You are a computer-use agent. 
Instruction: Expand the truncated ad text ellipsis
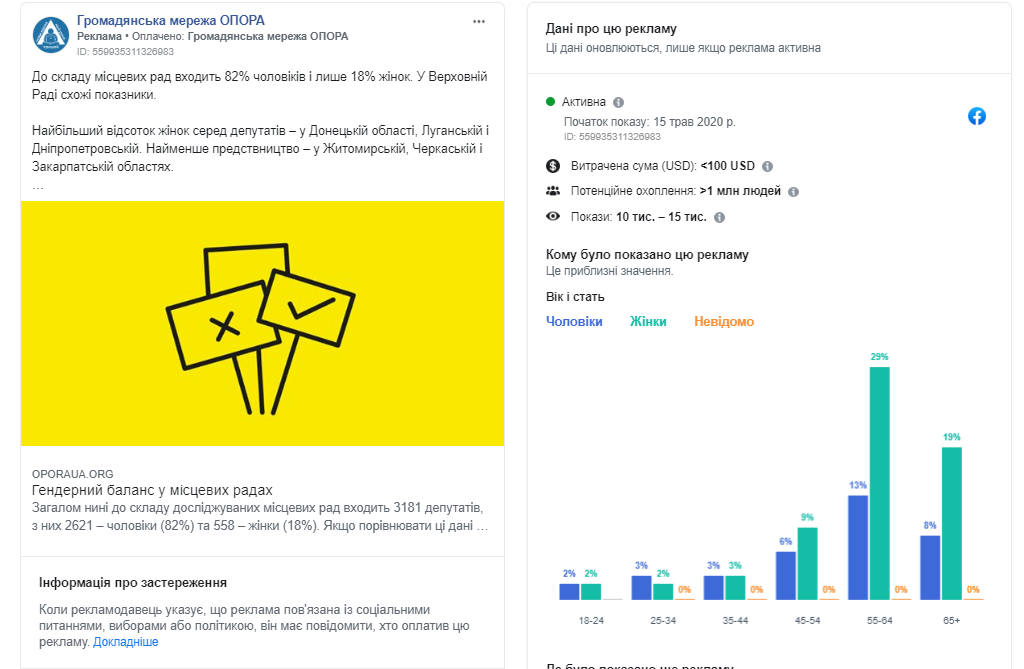(x=38, y=186)
